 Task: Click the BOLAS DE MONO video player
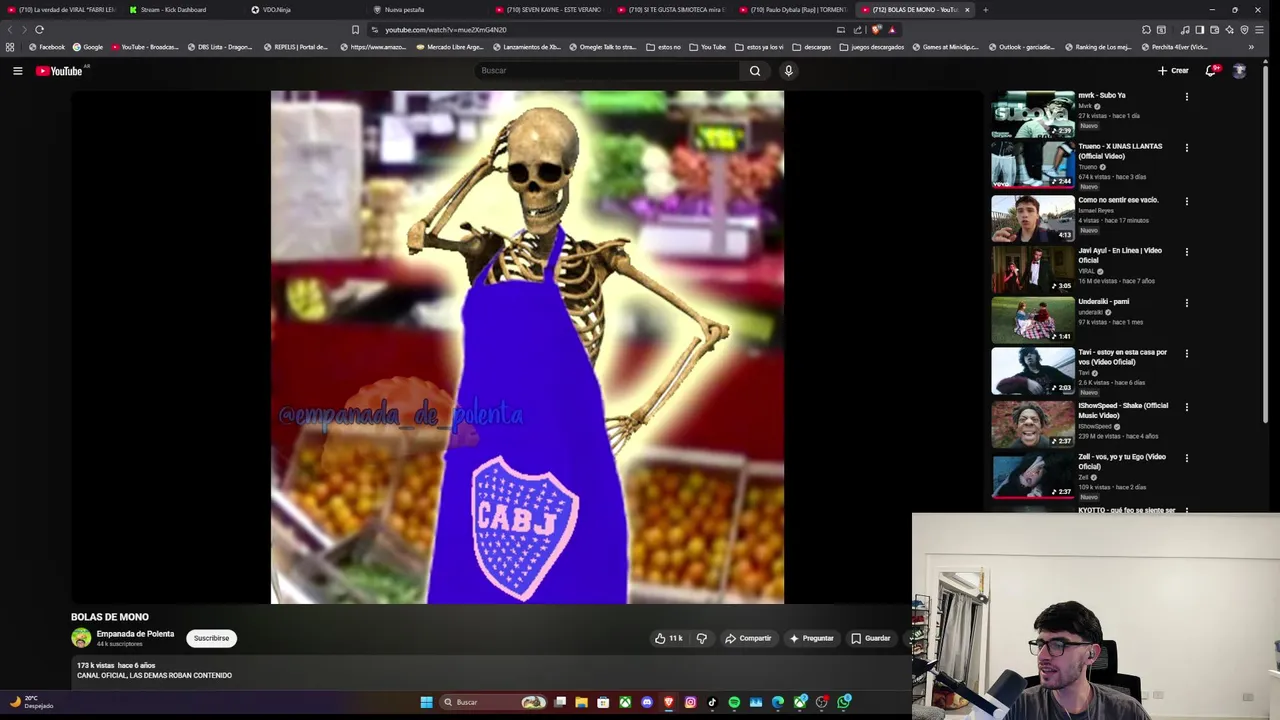point(527,348)
